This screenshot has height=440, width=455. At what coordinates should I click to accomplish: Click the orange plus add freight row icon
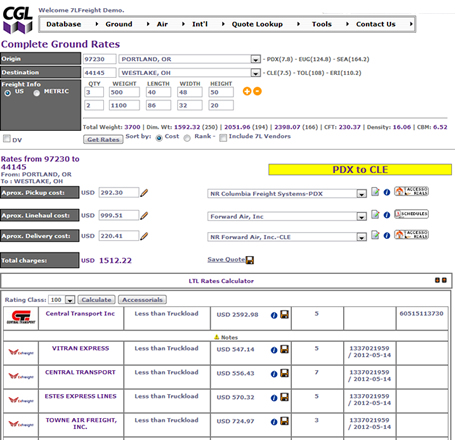point(247,91)
